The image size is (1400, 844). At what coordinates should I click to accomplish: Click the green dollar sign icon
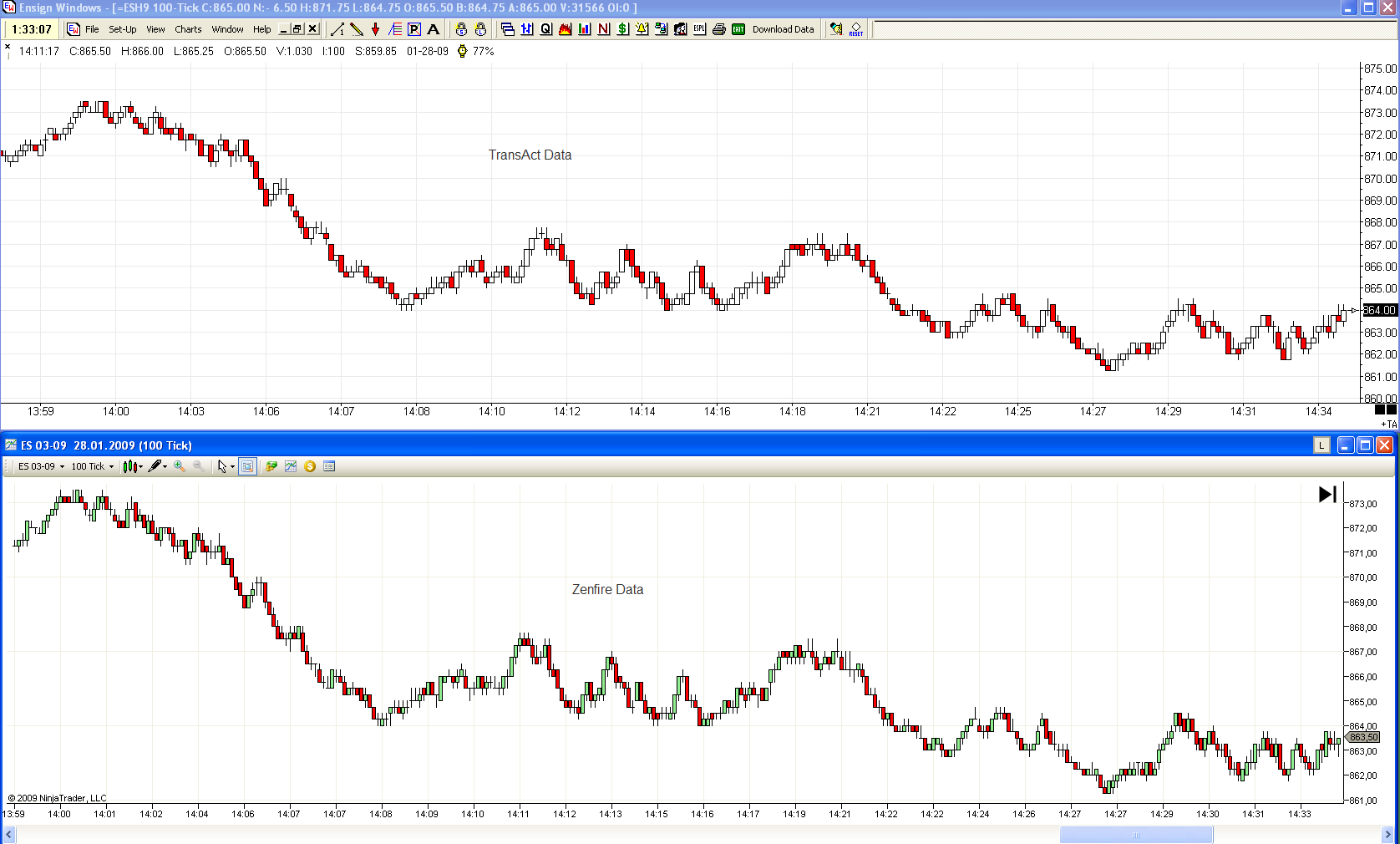pos(623,29)
